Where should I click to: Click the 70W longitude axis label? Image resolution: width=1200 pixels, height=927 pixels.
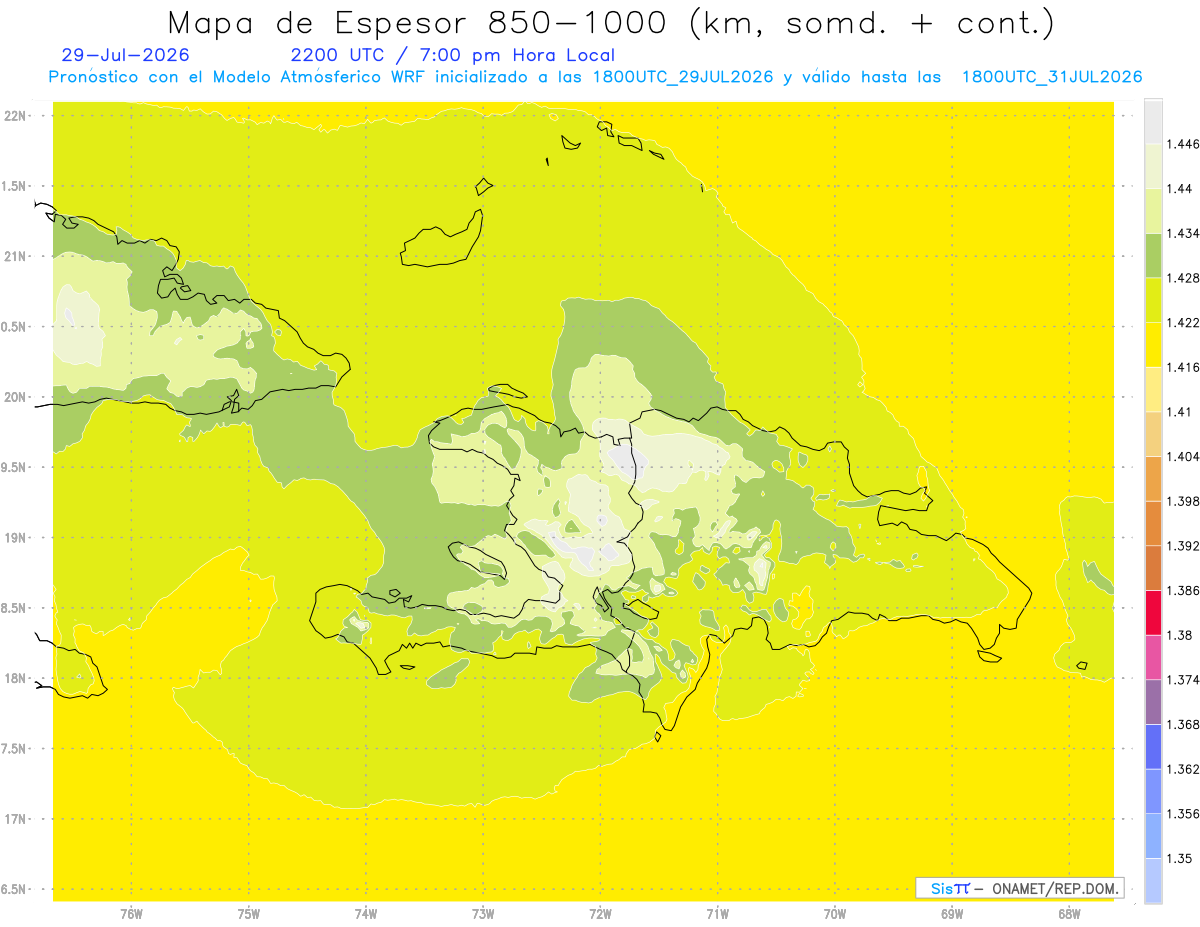[835, 913]
